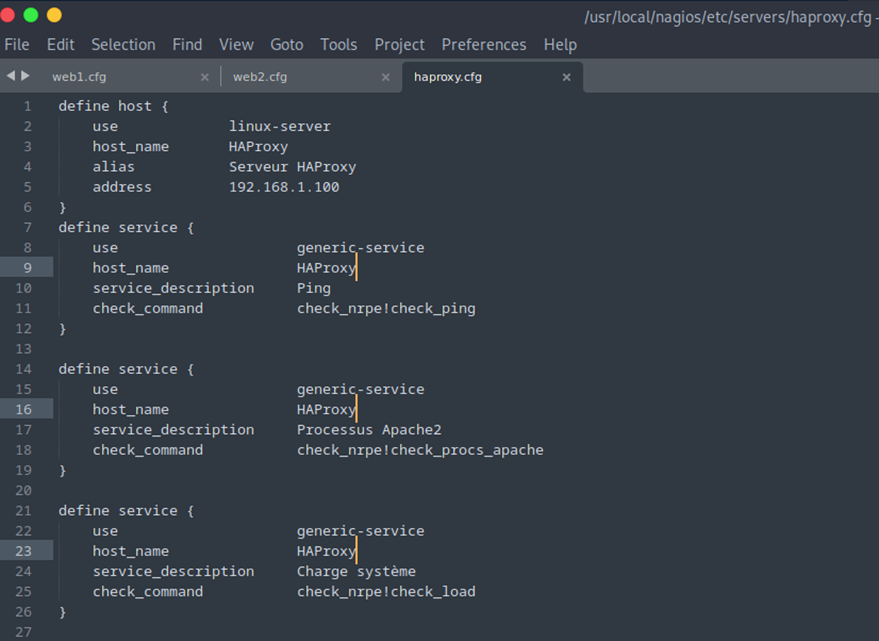Close the web1.cfg tab
879x641 pixels.
click(x=205, y=77)
